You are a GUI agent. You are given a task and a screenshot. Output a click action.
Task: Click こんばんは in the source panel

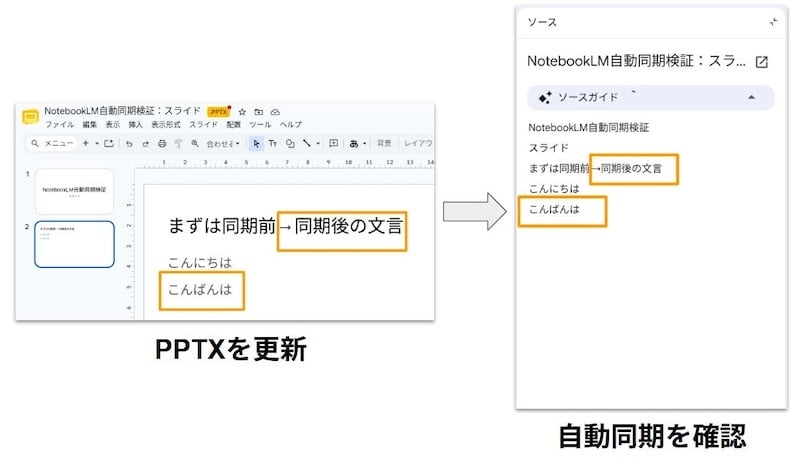coord(554,209)
